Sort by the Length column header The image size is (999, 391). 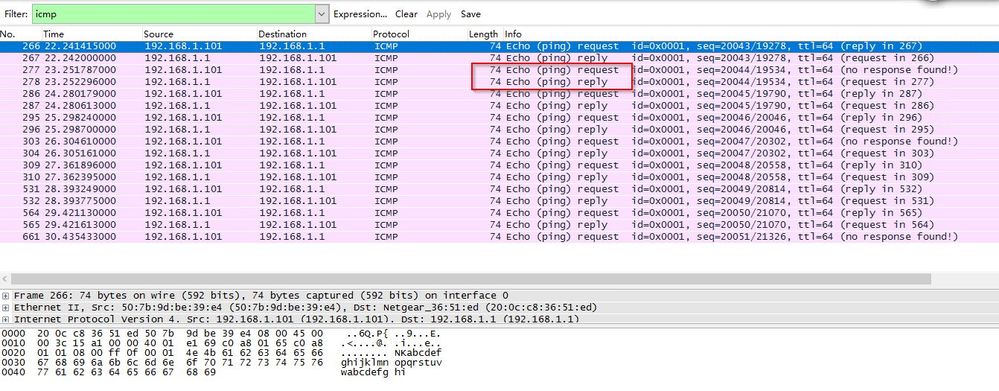[x=484, y=34]
